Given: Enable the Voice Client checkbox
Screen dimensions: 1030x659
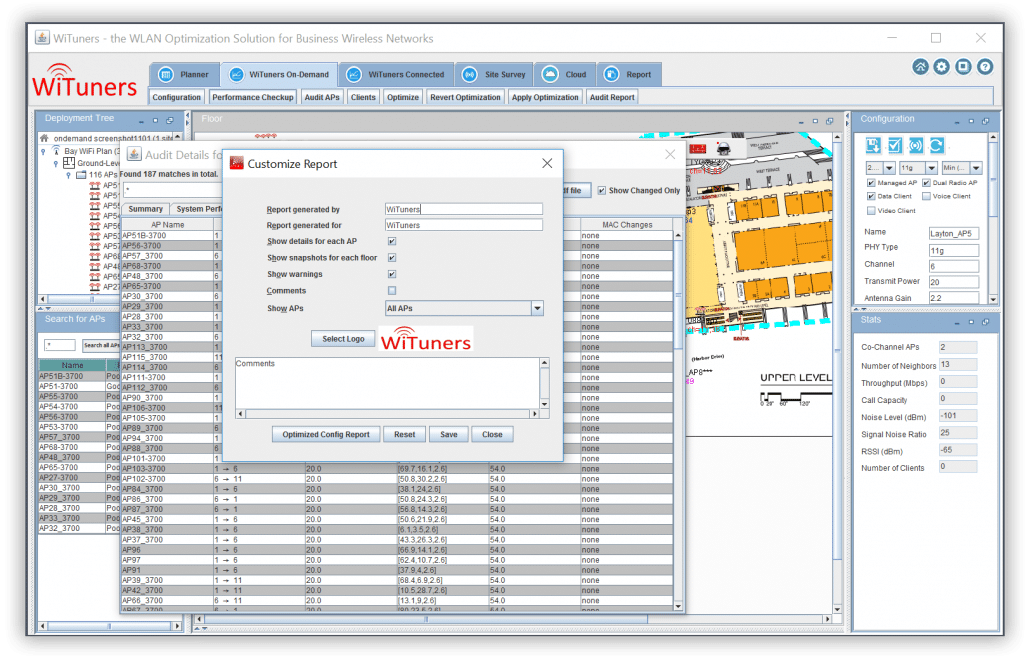Looking at the screenshot, I should 926,196.
